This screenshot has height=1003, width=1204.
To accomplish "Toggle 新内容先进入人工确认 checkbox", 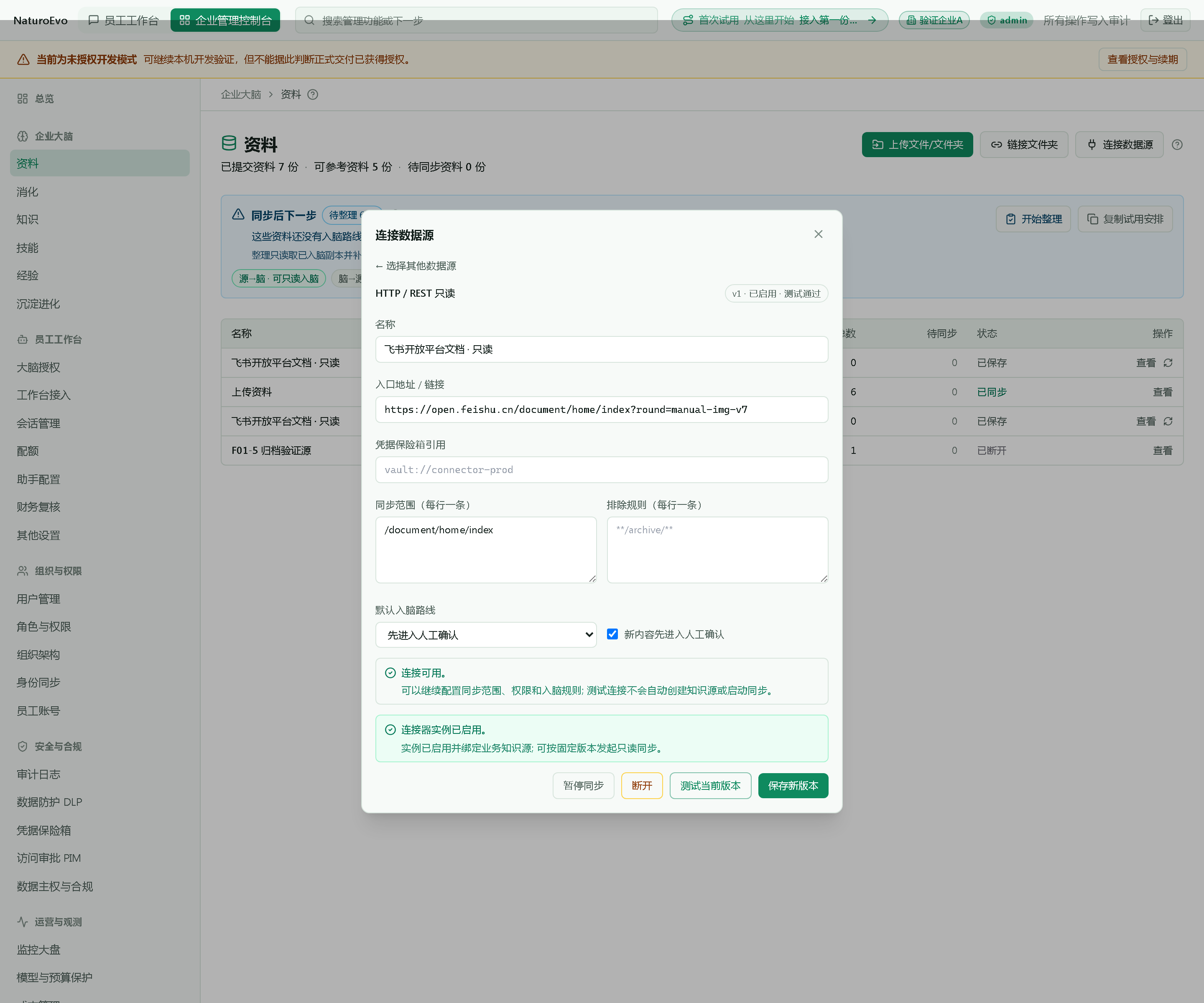I will [612, 634].
